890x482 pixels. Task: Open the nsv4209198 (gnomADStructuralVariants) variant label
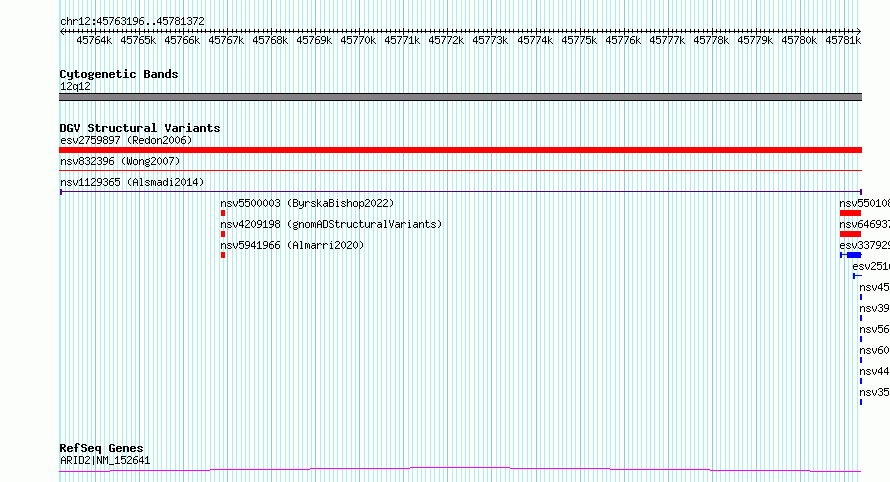[331, 224]
